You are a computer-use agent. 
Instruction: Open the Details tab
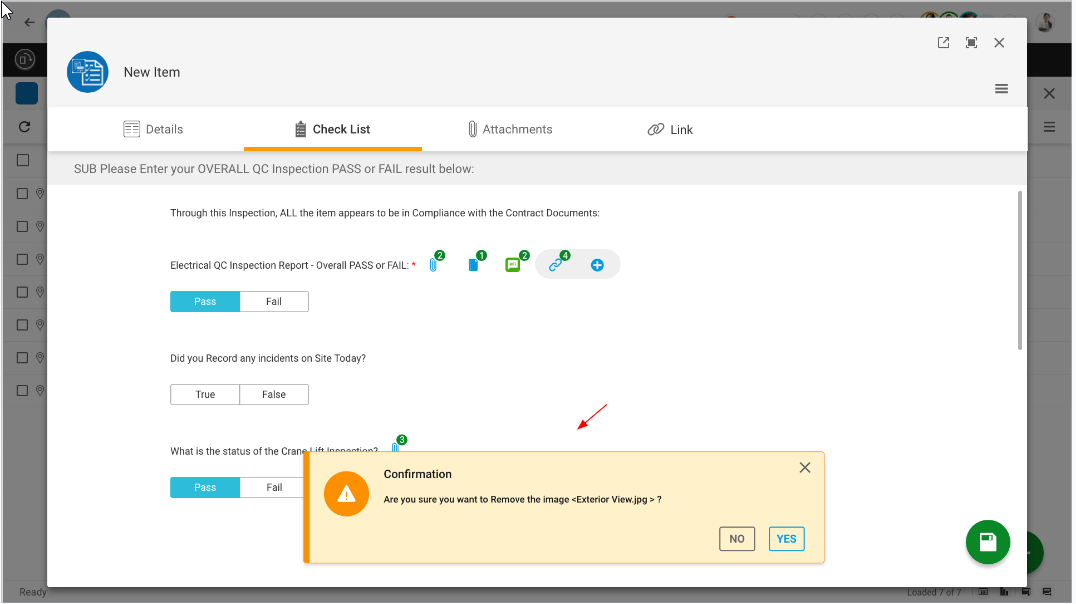click(153, 129)
